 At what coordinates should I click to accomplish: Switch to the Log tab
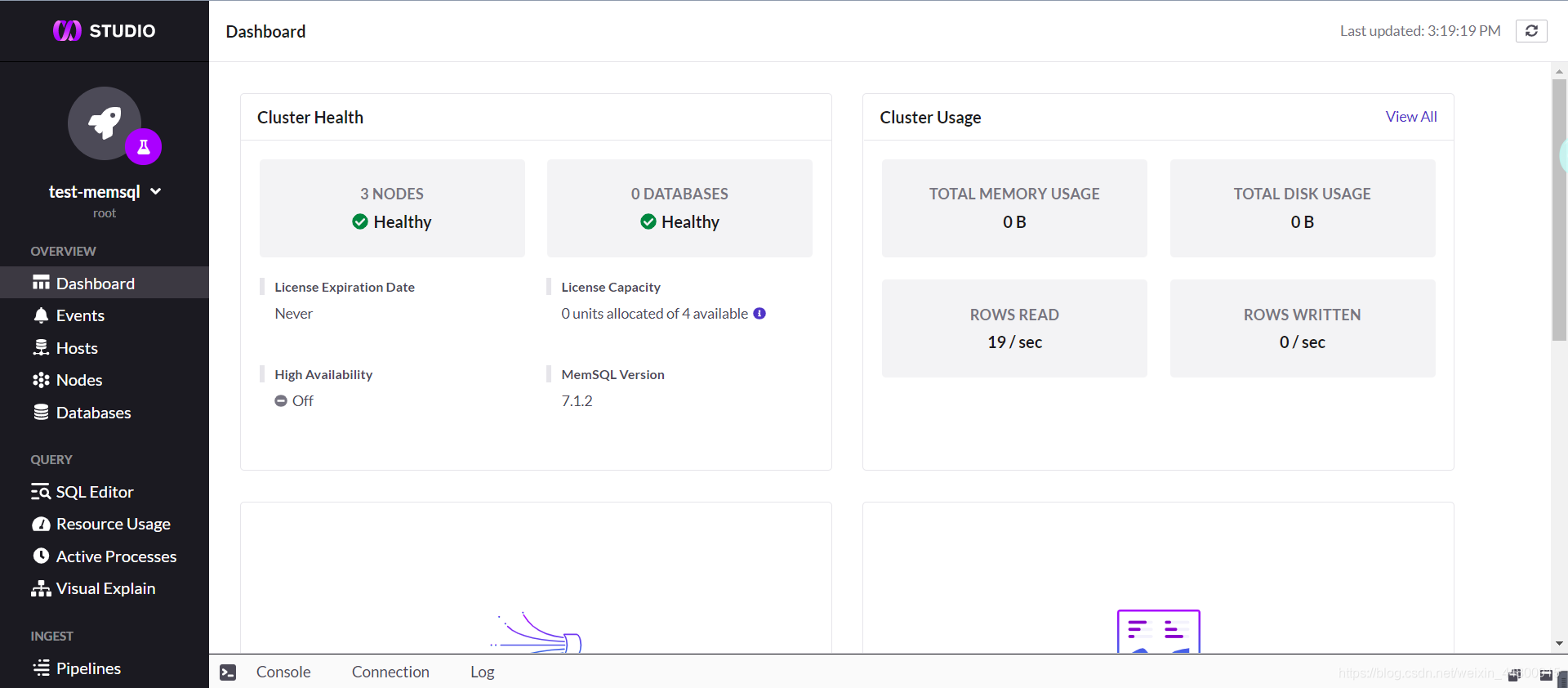point(483,672)
